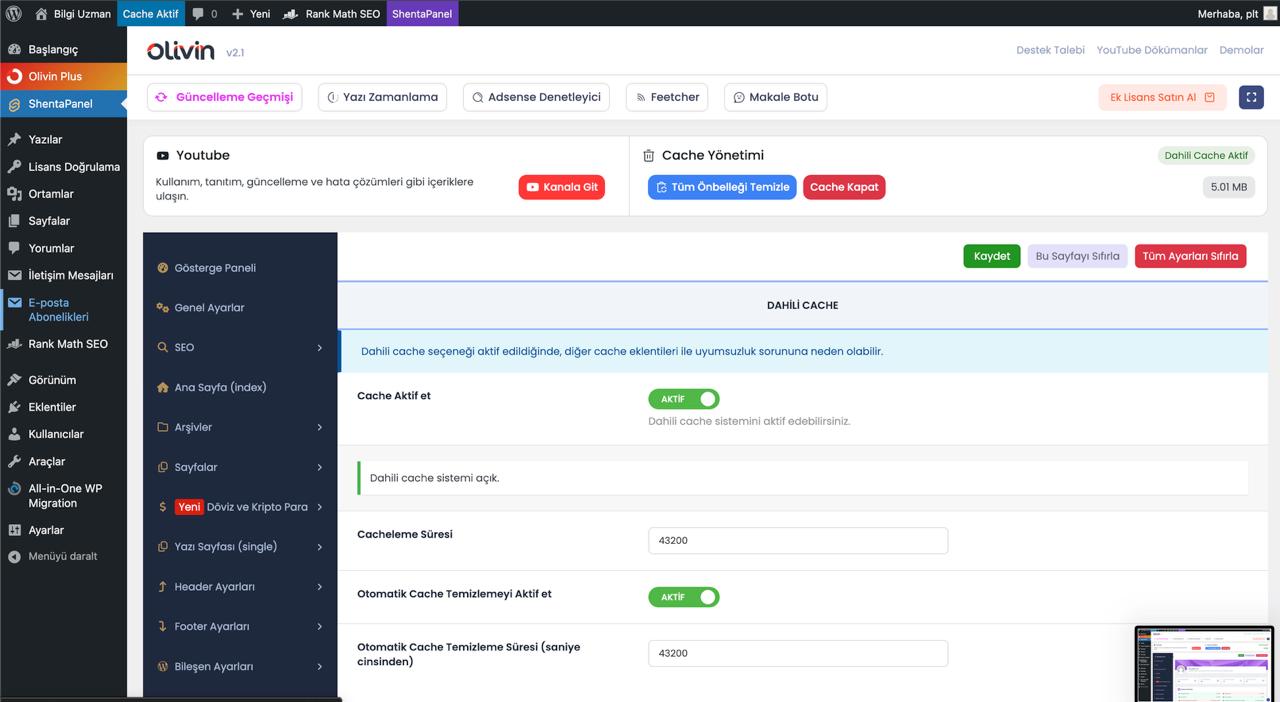Click the All-in-One WP Migration icon

click(x=14, y=489)
